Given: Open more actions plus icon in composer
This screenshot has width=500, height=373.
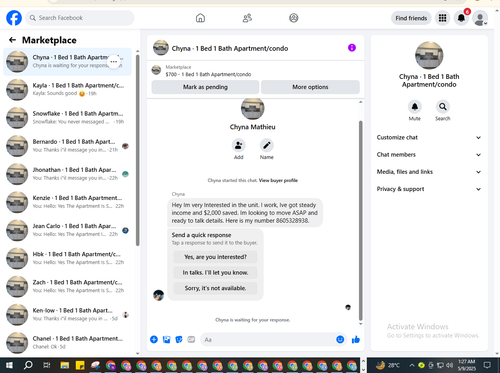Looking at the screenshot, I should pos(154,339).
